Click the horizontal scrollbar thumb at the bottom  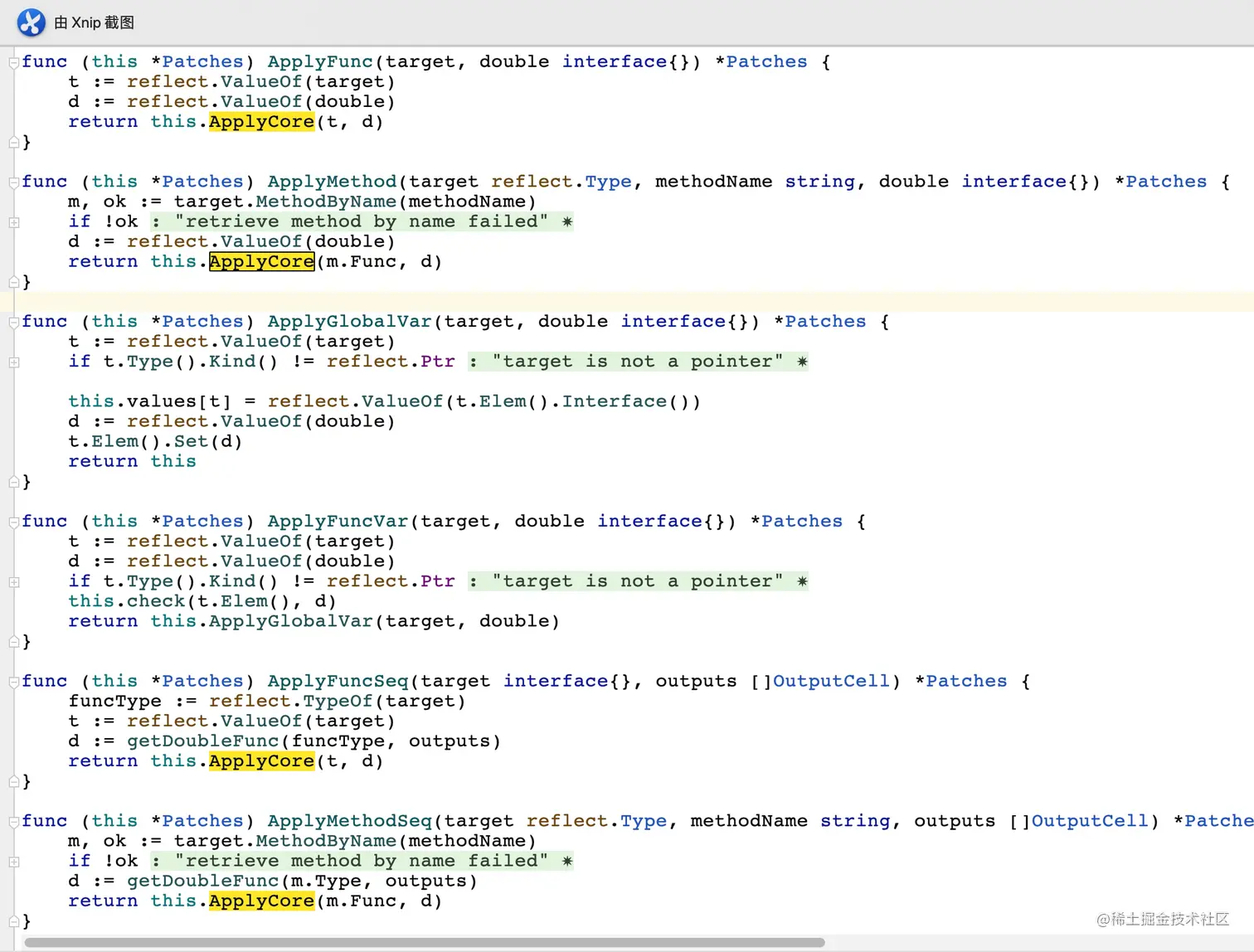coord(425,943)
